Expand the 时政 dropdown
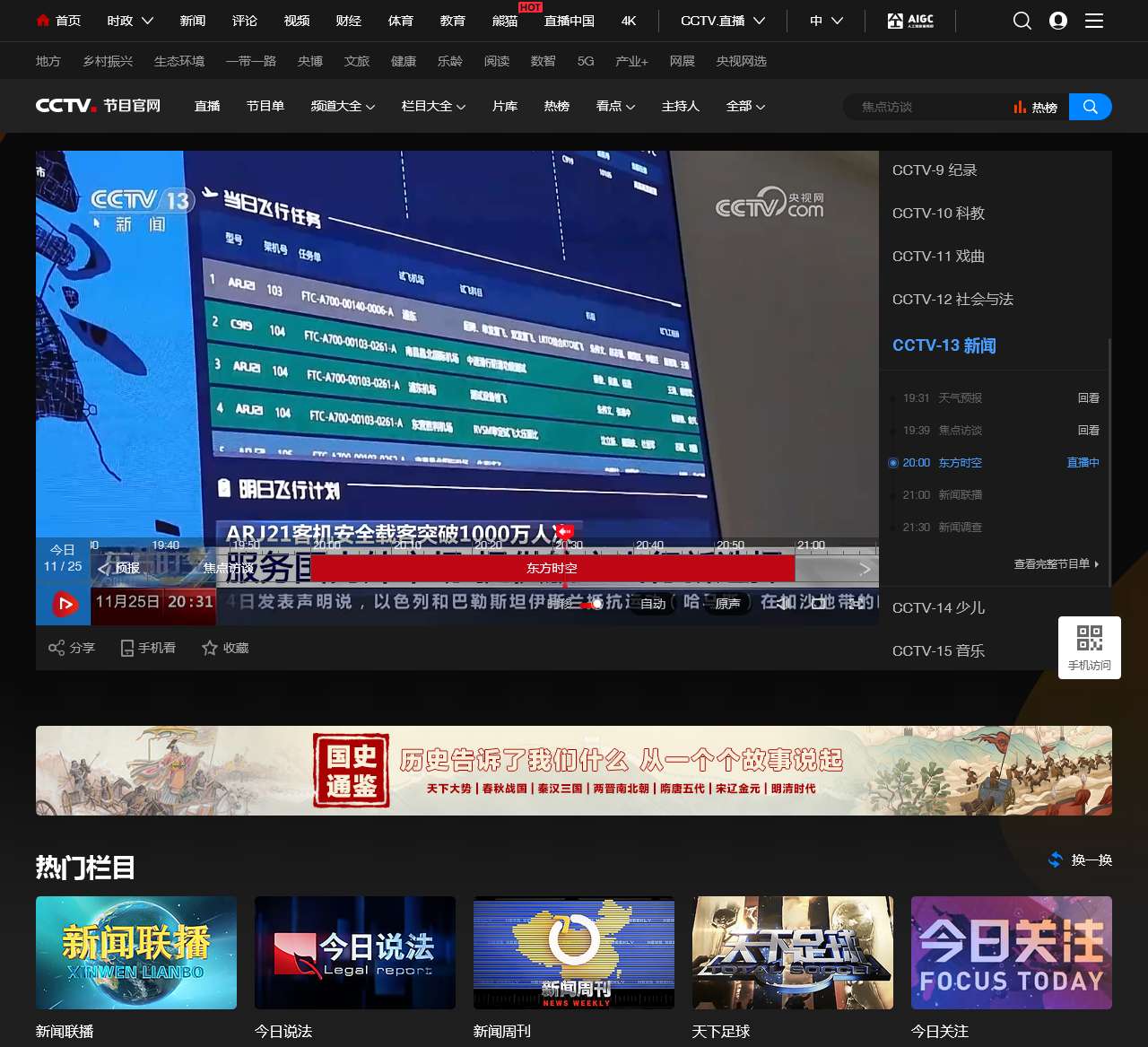Viewport: 1148px width, 1047px height. point(148,21)
